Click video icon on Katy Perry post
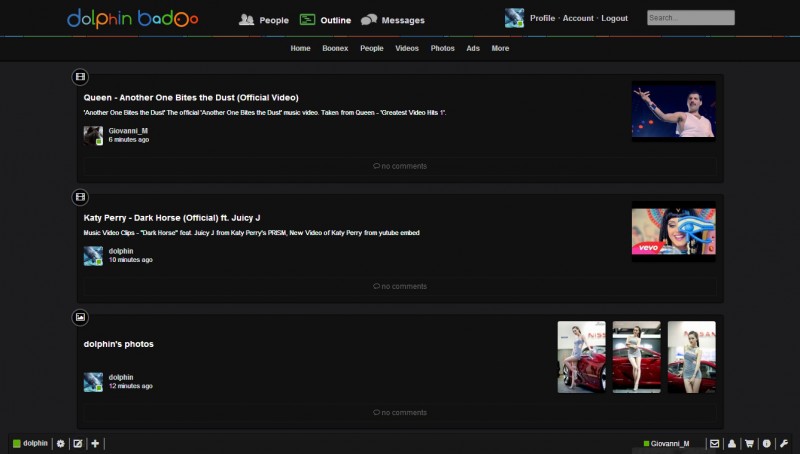Viewport: 800px width, 454px height. (x=80, y=196)
